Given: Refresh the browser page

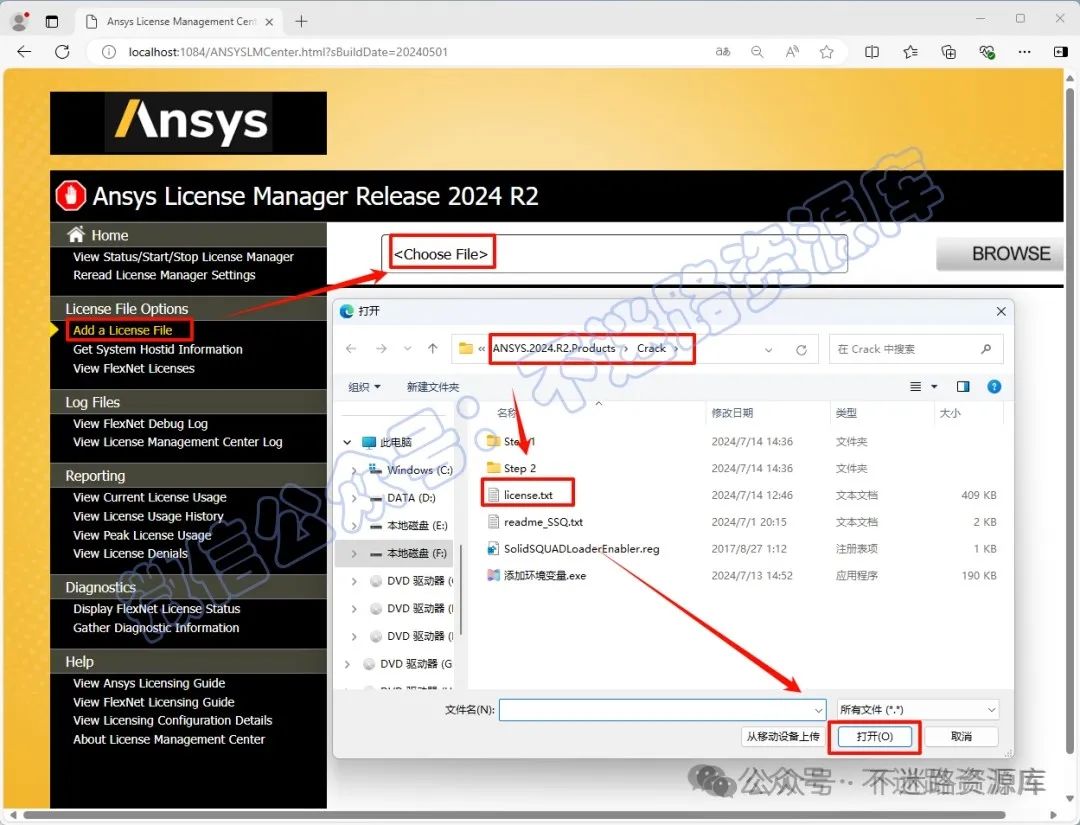Looking at the screenshot, I should [62, 52].
